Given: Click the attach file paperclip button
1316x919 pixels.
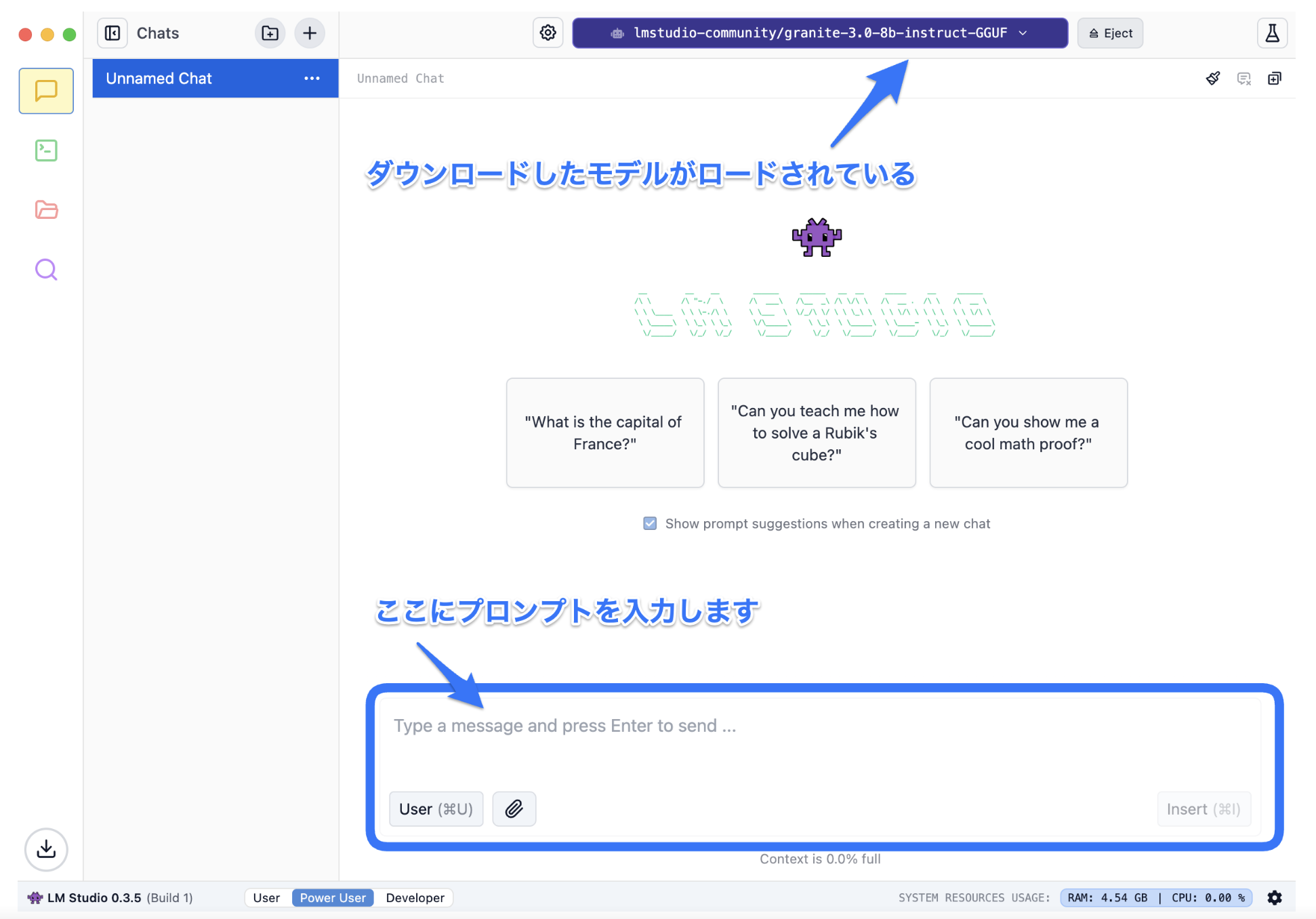Looking at the screenshot, I should (514, 809).
